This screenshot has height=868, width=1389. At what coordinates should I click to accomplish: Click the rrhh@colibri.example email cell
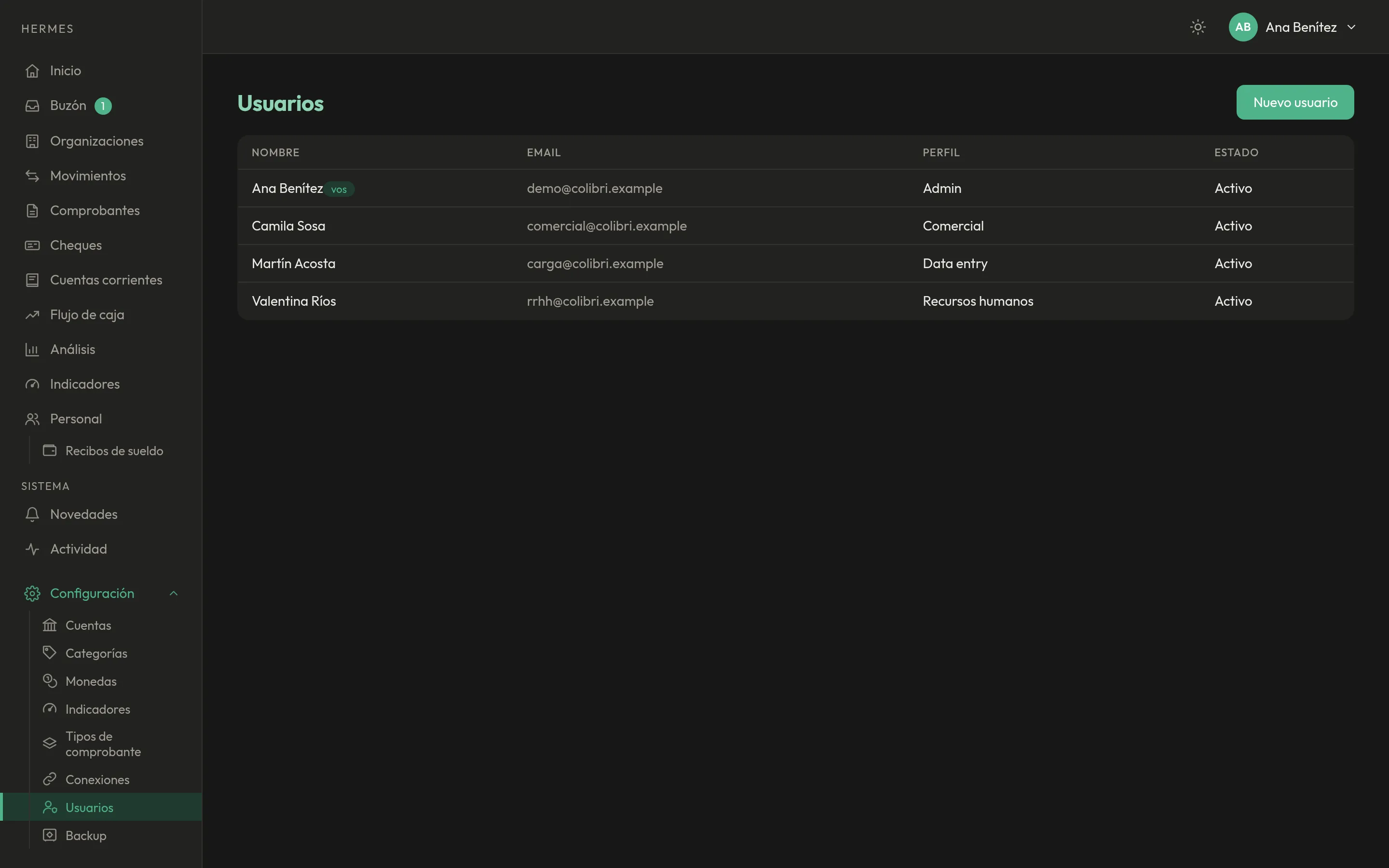pyautogui.click(x=590, y=301)
